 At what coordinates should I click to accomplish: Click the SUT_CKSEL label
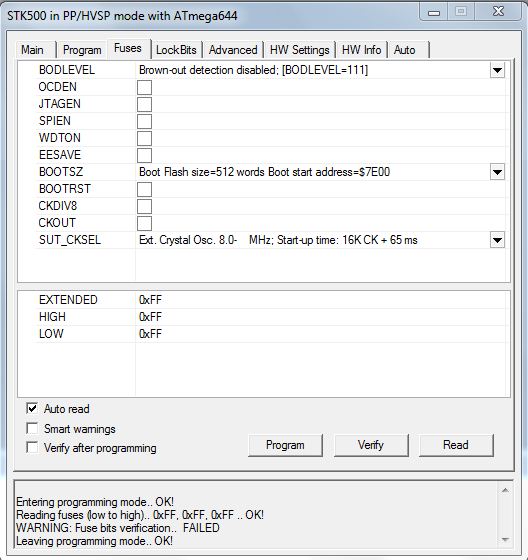[70, 240]
